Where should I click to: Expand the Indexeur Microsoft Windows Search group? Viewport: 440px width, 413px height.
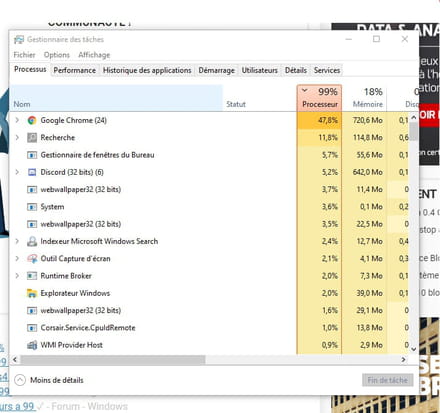tap(17, 241)
